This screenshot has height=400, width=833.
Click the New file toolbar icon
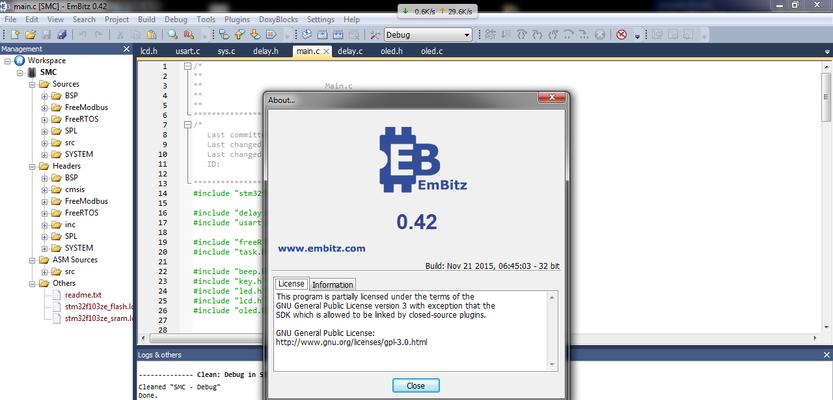point(15,35)
